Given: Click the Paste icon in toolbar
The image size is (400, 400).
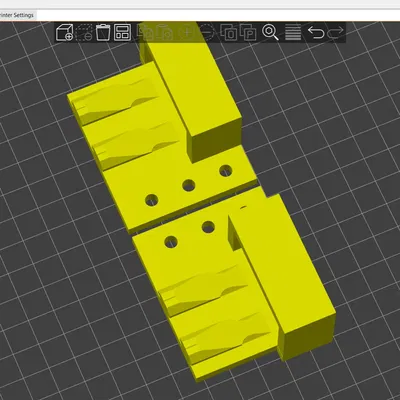Looking at the screenshot, I should coord(164,32).
